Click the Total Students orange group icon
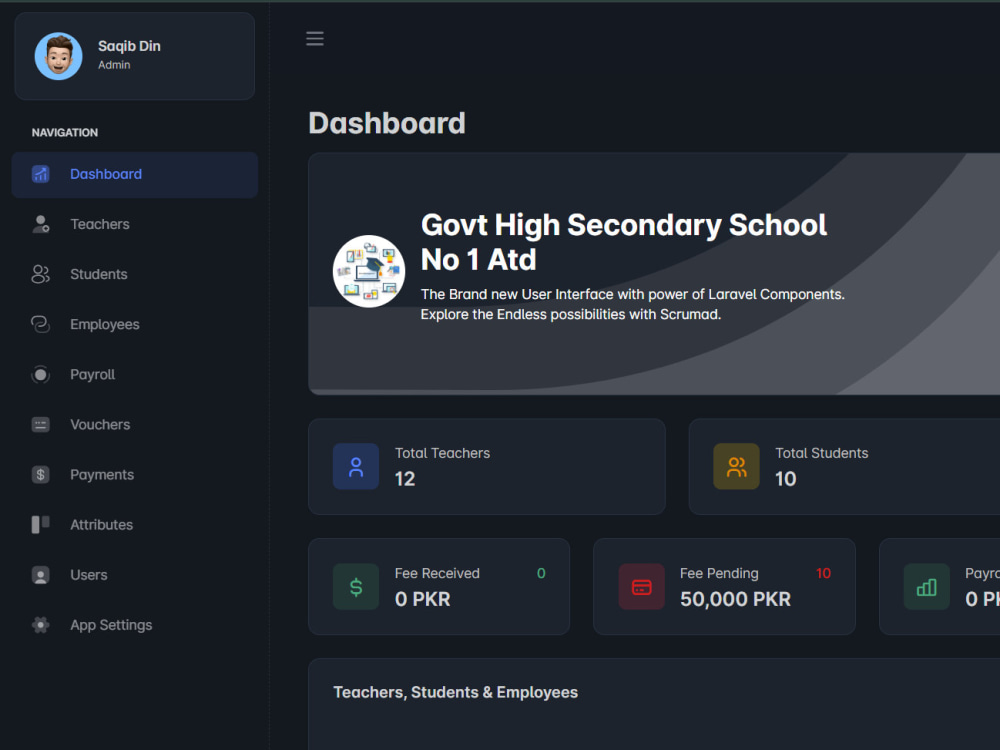 [x=736, y=466]
